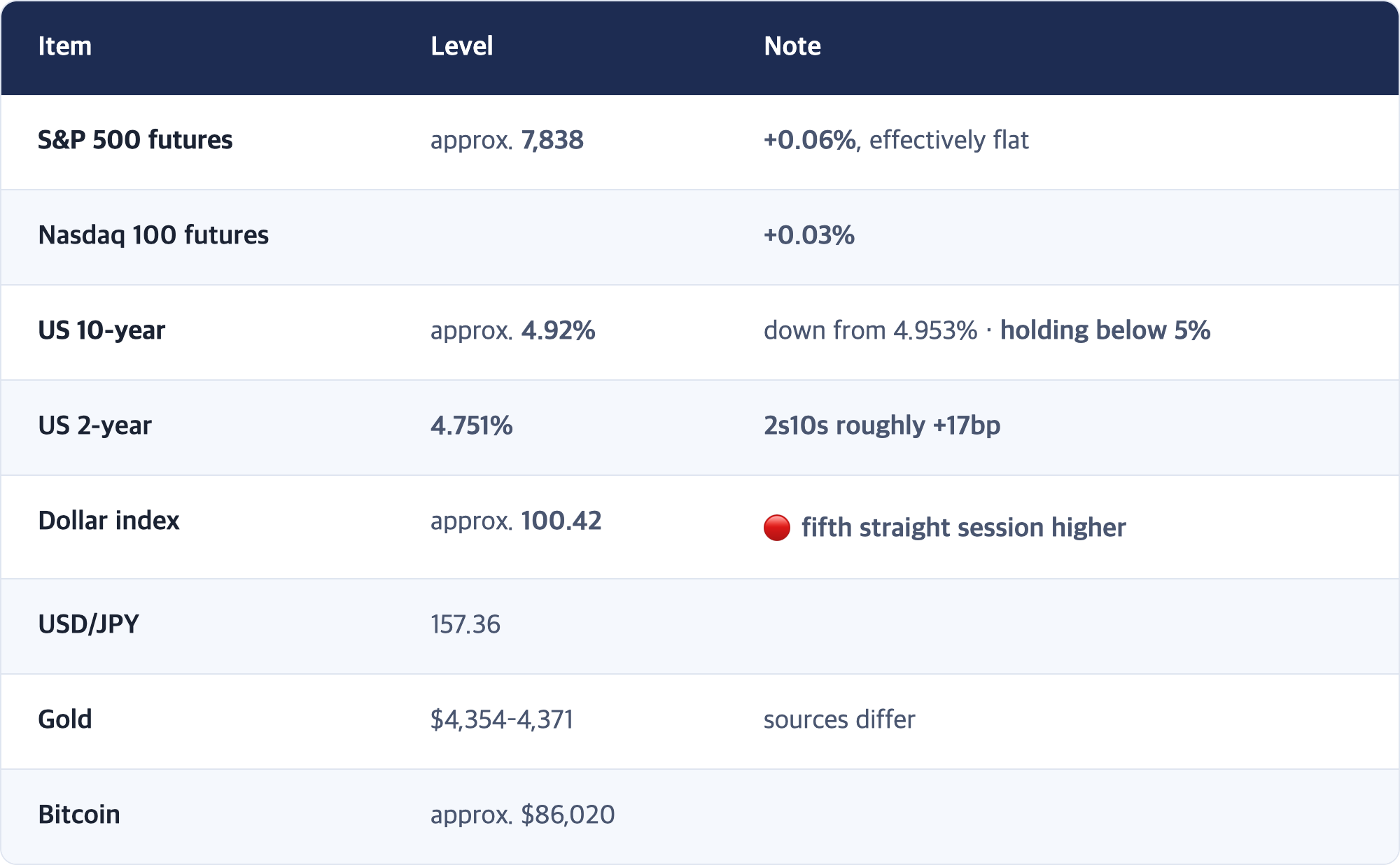Click the 'Bitcoin' row label

pyautogui.click(x=79, y=815)
